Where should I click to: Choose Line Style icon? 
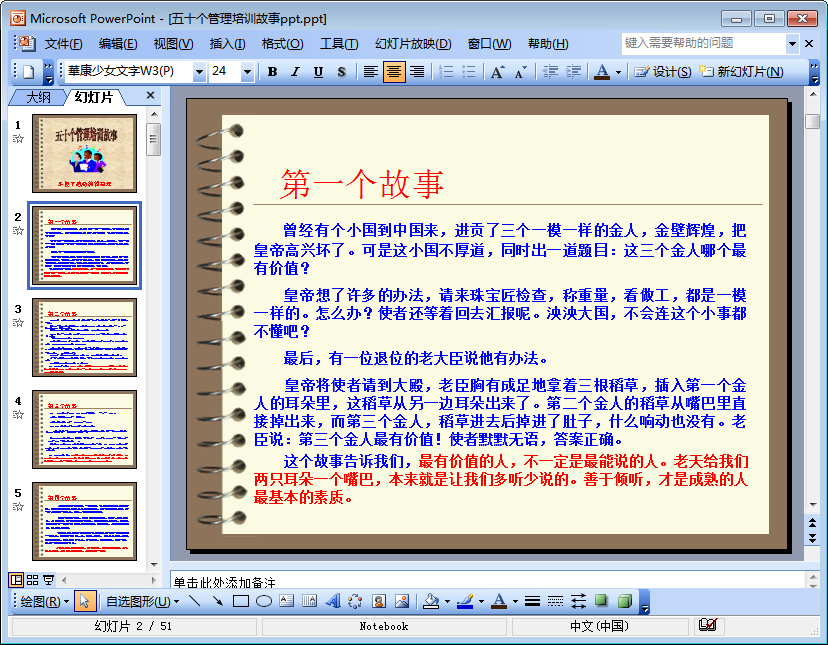532,601
